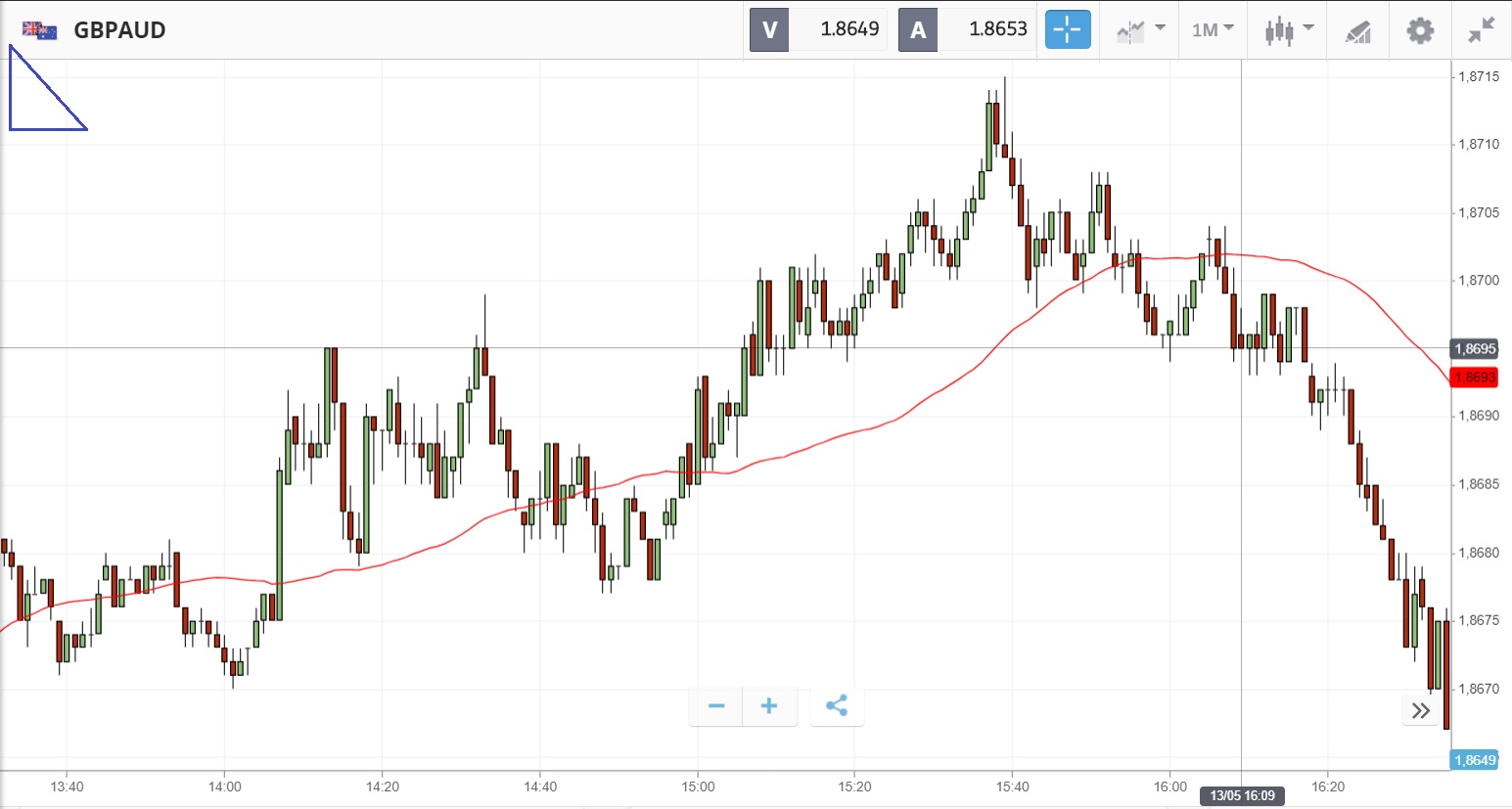Click the 14:00 time axis label

224,787
